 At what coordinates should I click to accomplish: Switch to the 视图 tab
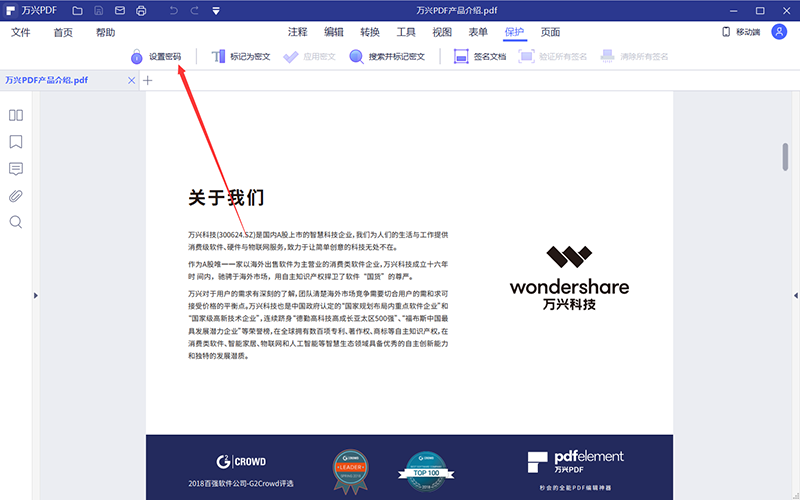pyautogui.click(x=442, y=32)
